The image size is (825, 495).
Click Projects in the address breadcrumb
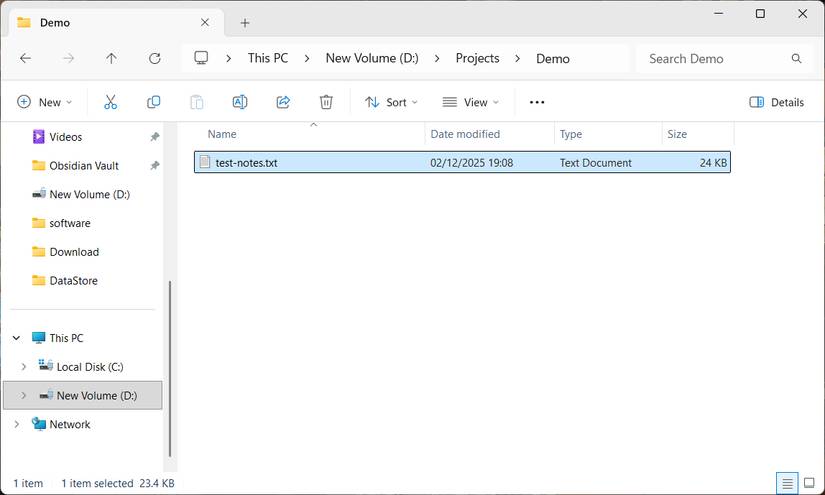[x=477, y=59]
